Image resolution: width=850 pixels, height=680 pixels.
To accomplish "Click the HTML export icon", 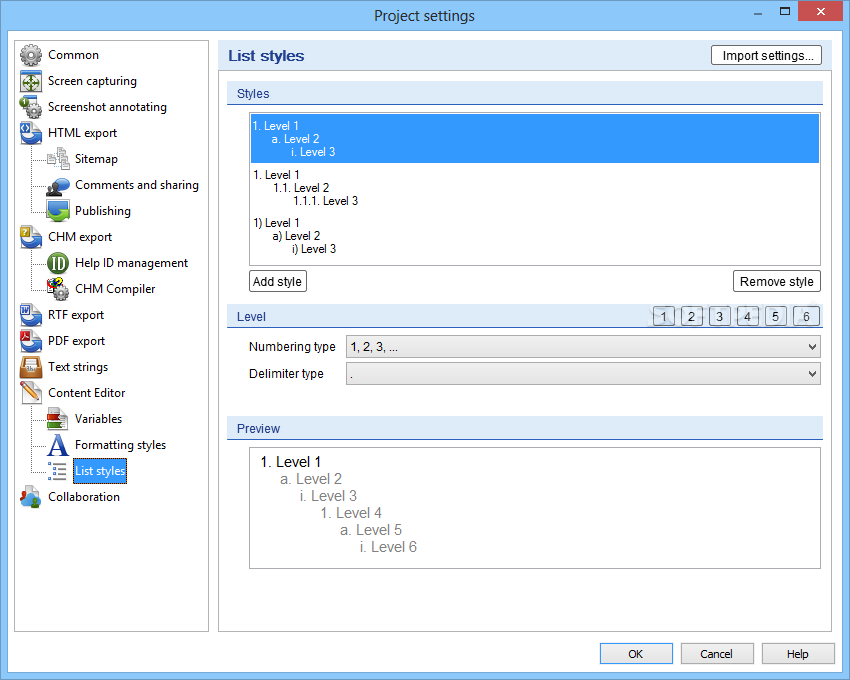I will [31, 133].
